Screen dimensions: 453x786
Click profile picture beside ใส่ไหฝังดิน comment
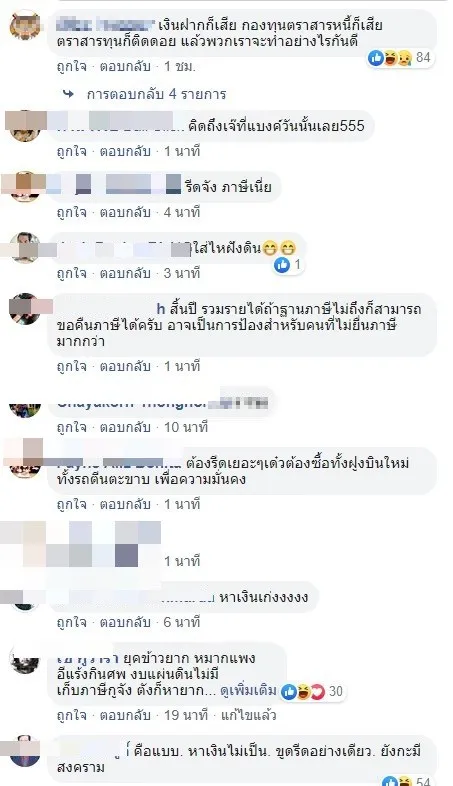click(x=25, y=247)
